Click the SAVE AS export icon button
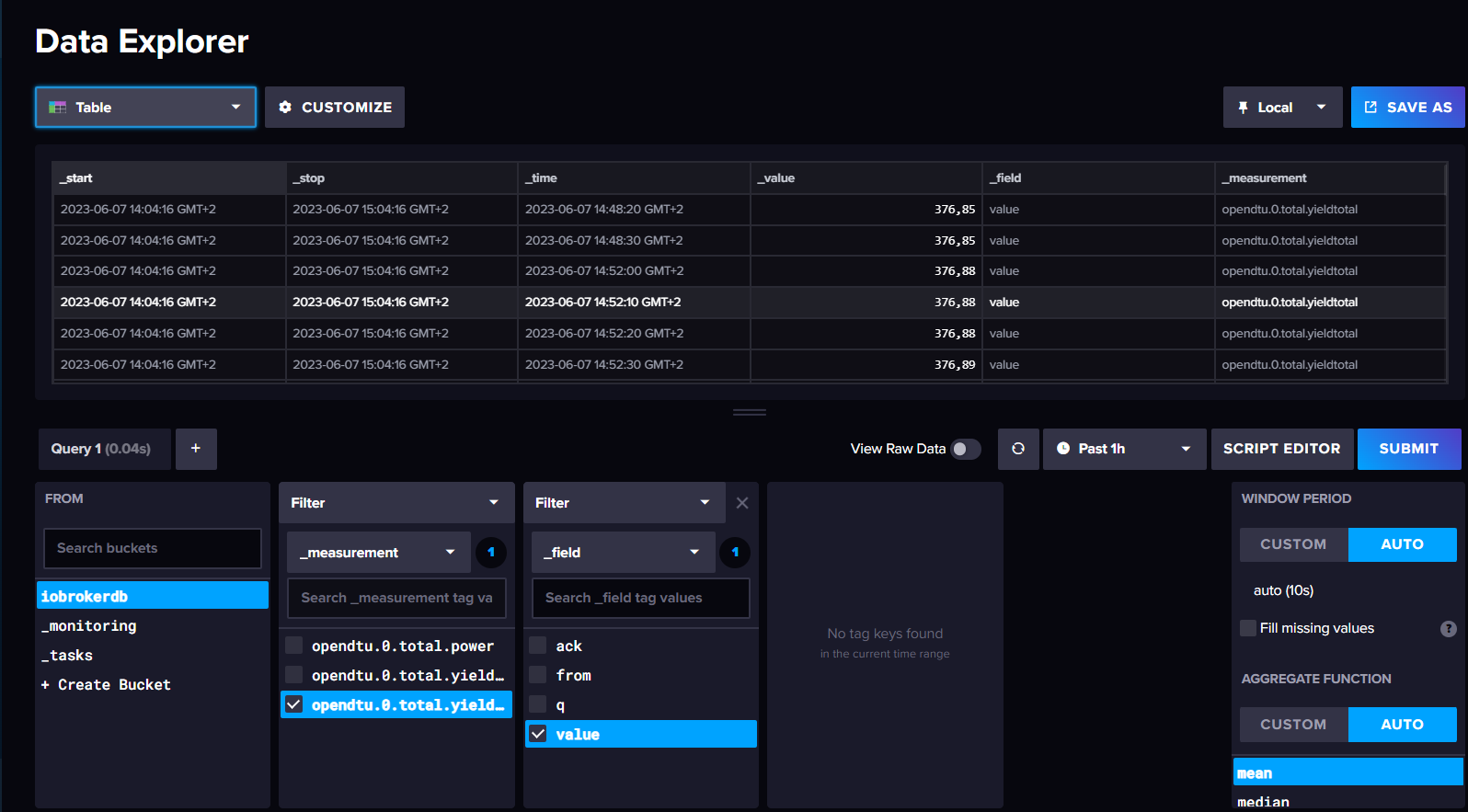The image size is (1468, 812). point(1407,108)
